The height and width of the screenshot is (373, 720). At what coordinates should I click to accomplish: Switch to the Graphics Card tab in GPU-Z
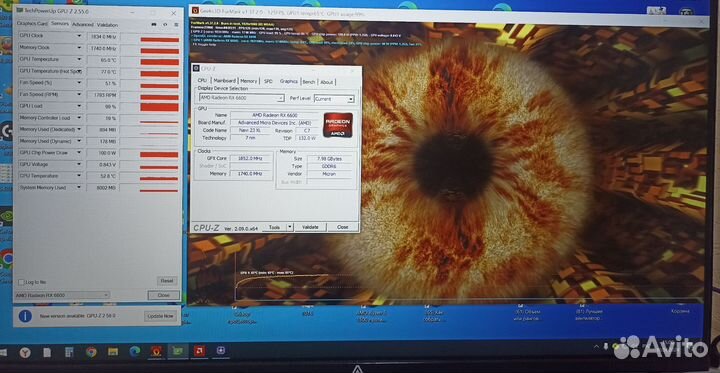32,23
